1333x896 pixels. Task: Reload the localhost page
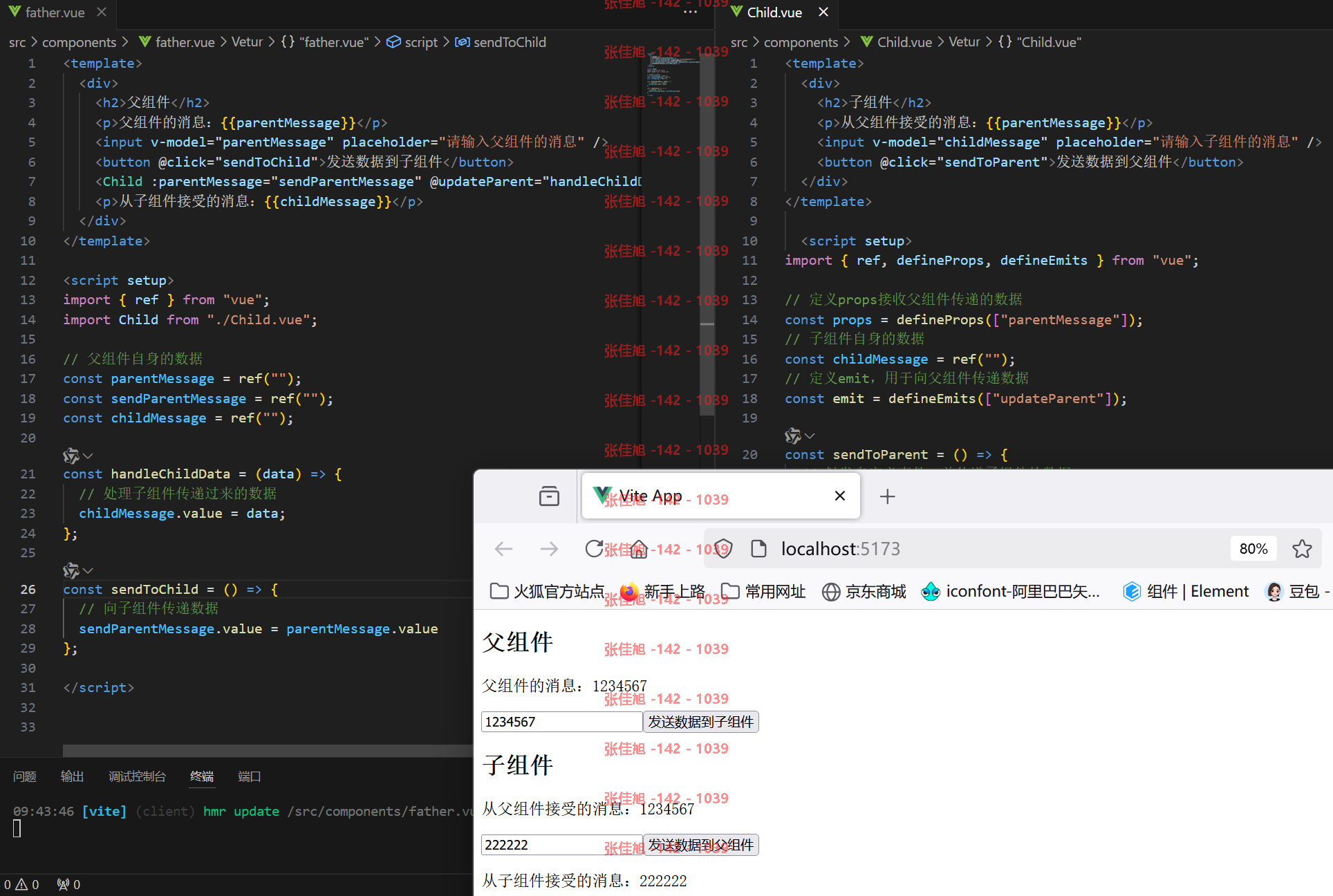[594, 549]
